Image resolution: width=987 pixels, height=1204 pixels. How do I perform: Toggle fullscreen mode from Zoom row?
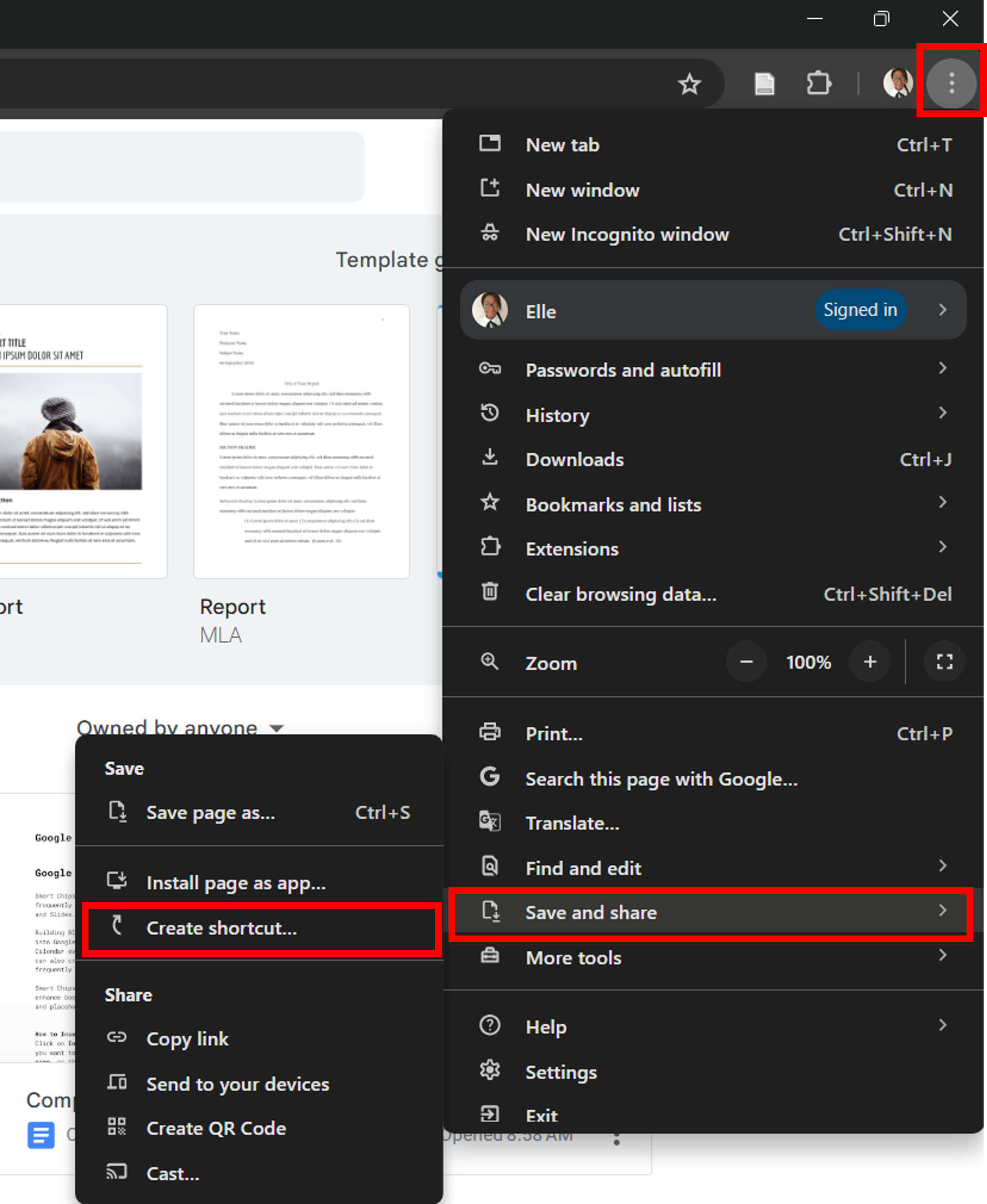[x=944, y=662]
